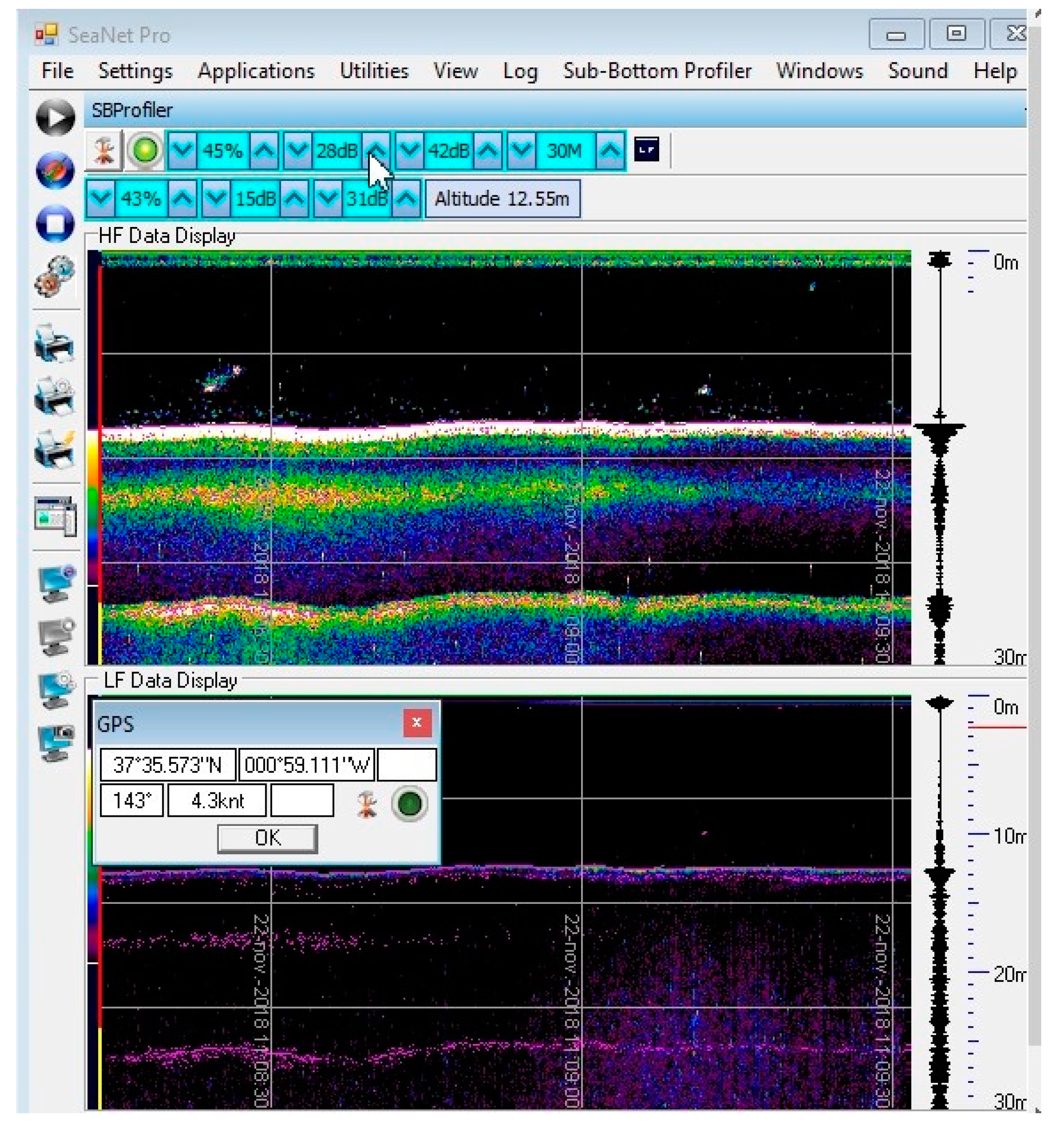Increase the 30M range with up arrow
Screen dimensions: 1064x1129
[610, 151]
